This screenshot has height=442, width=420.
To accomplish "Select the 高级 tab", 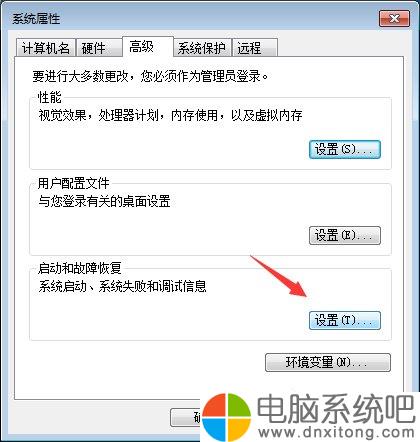I will tap(148, 47).
